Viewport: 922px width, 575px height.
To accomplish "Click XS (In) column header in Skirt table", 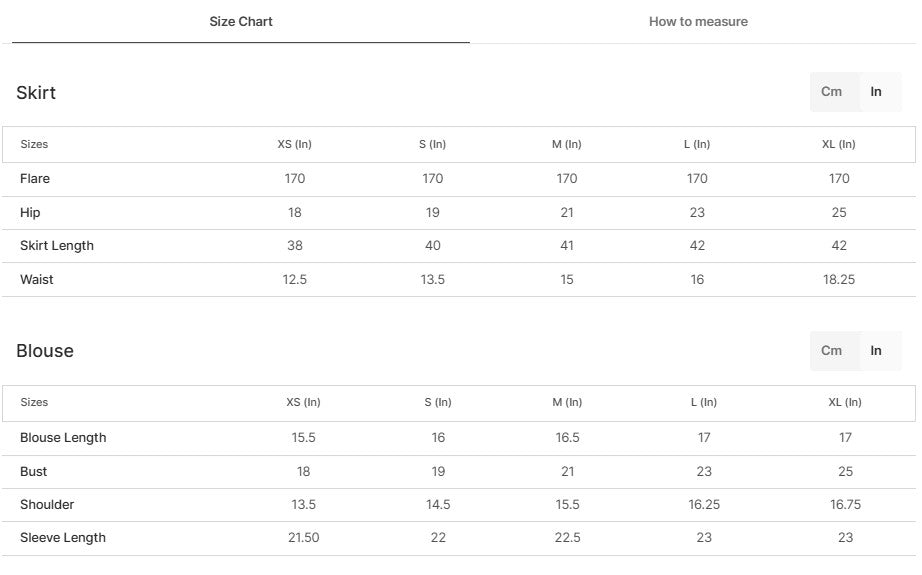I will click(x=294, y=144).
